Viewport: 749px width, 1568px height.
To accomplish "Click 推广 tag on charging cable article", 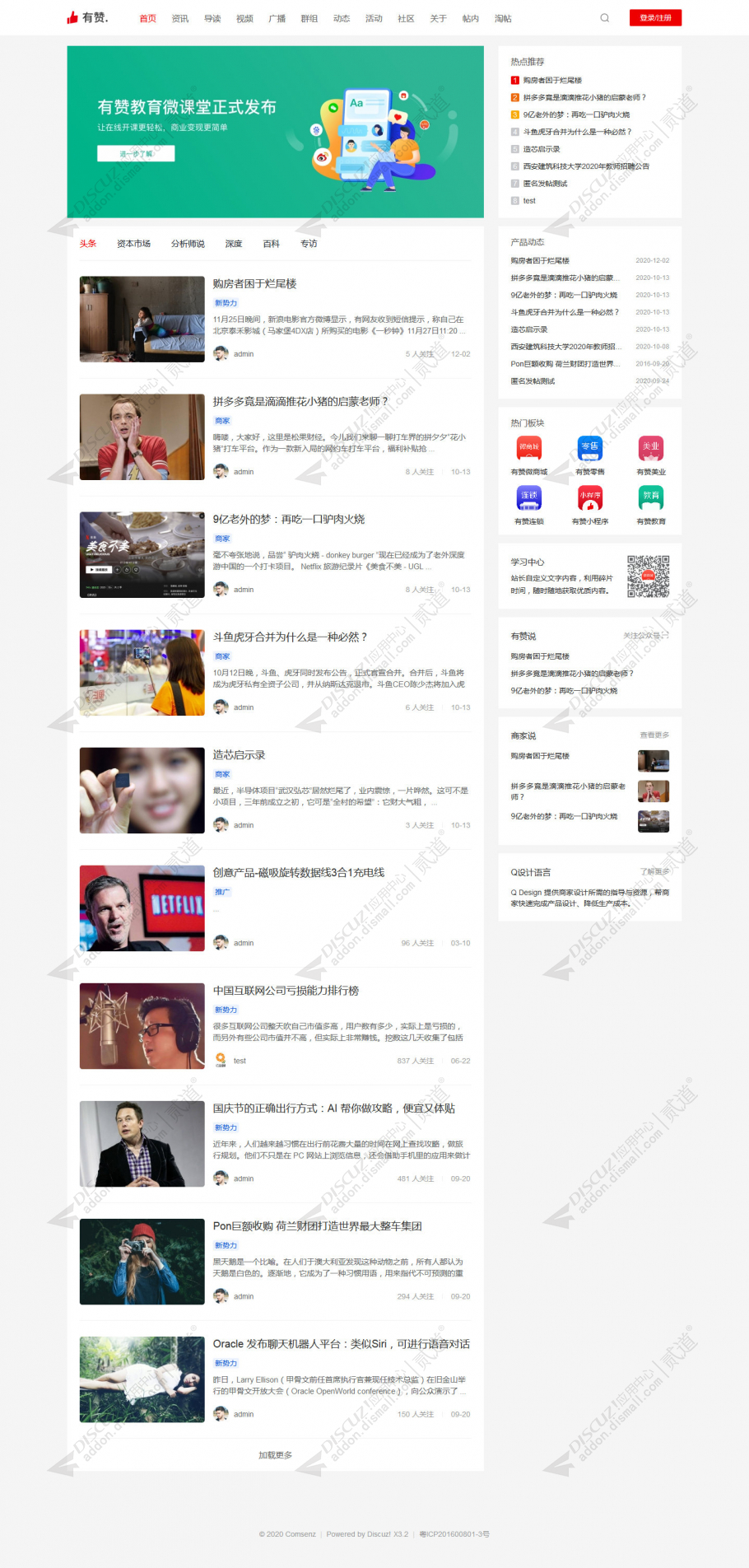I will pos(222,892).
